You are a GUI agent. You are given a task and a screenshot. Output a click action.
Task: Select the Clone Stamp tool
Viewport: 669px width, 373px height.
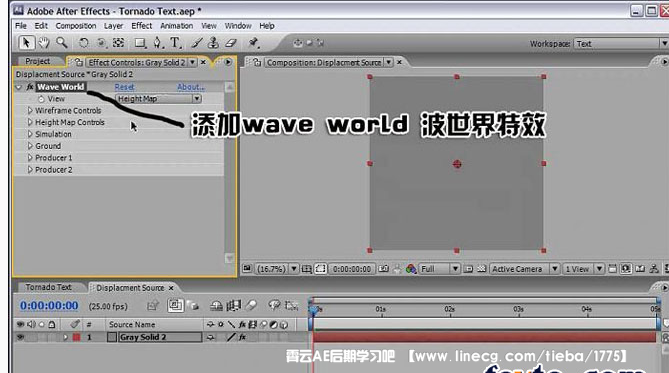tap(213, 43)
